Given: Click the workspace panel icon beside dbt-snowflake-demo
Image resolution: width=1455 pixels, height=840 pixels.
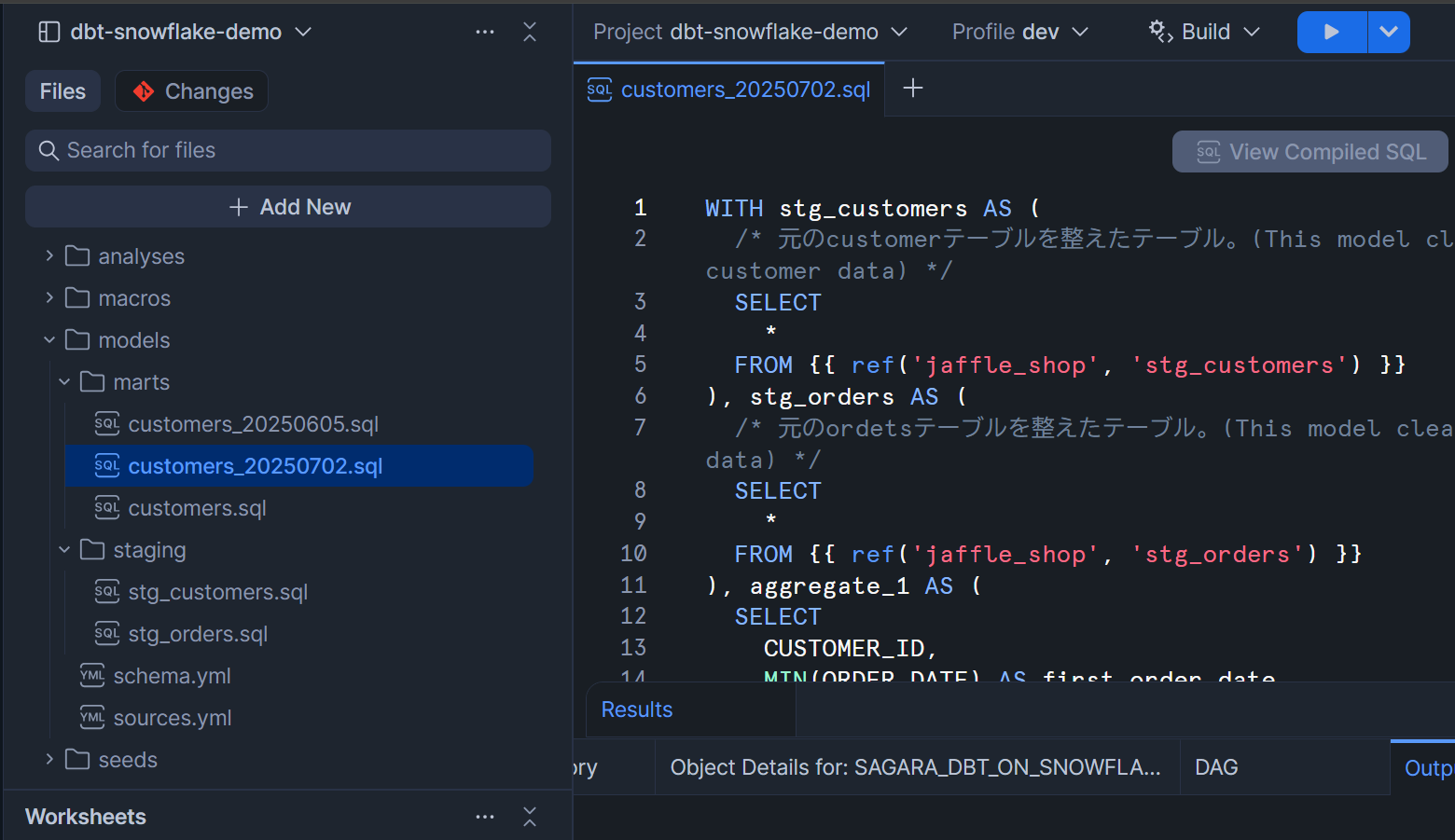Looking at the screenshot, I should point(48,32).
